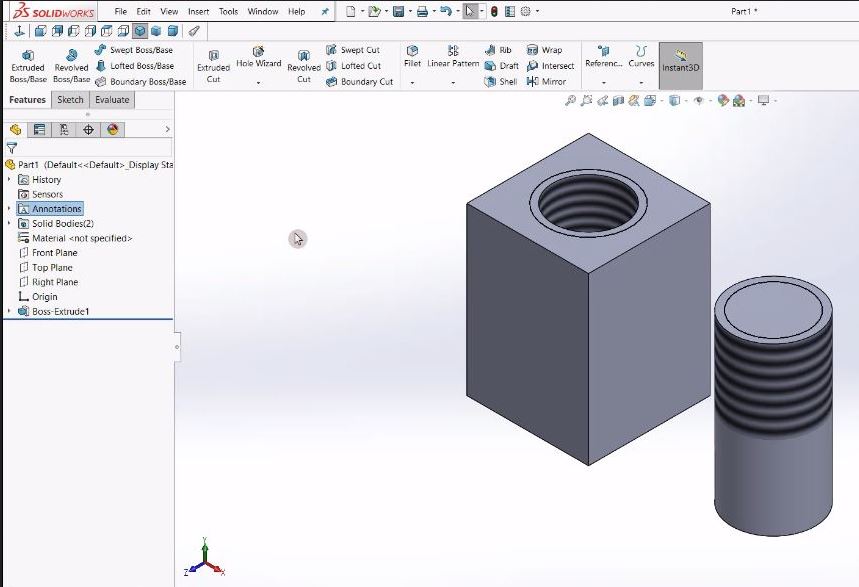
Task: Expand the Hole Wizard dropdown arrow
Action: [259, 83]
